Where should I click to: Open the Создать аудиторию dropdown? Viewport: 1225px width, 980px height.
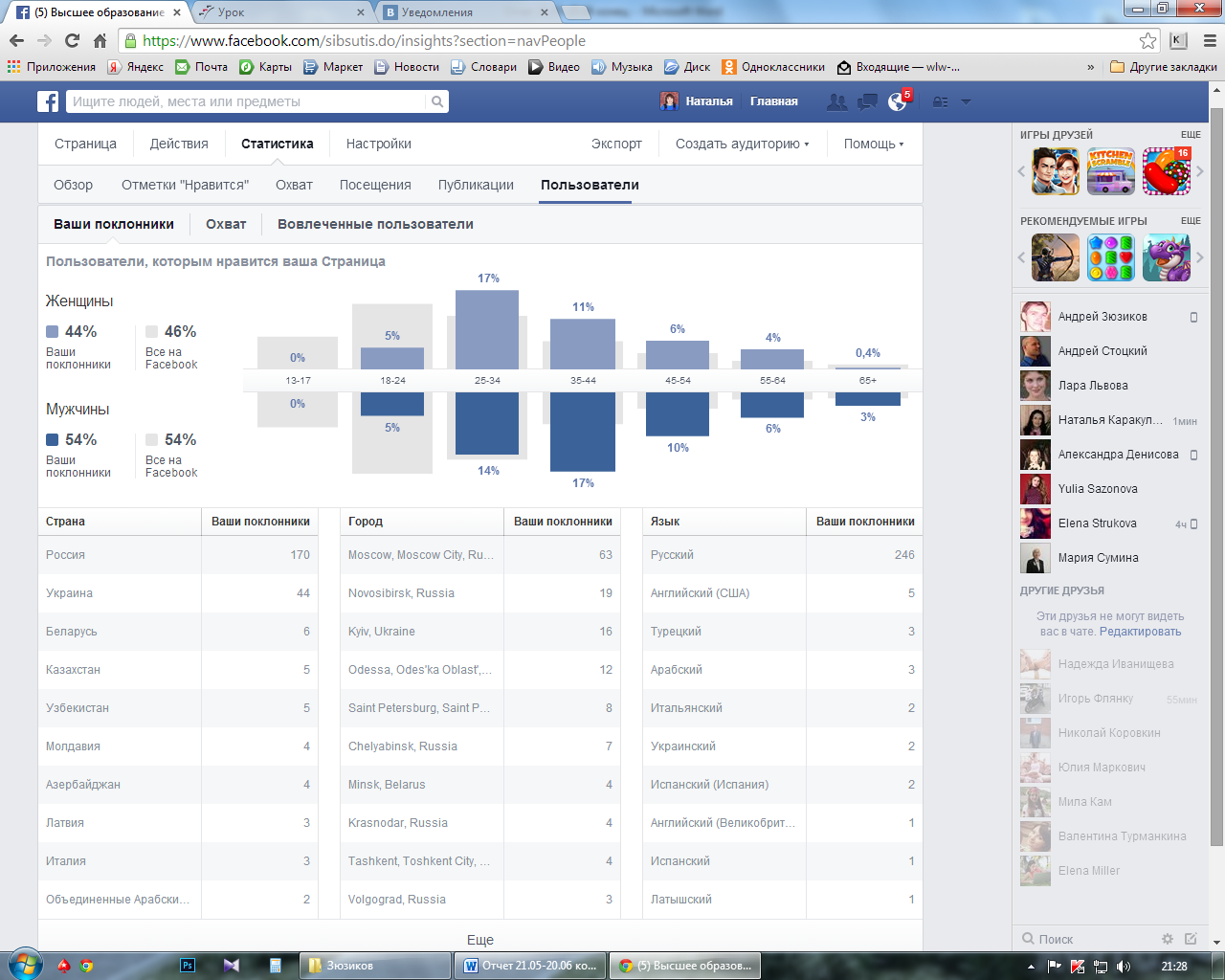[x=742, y=144]
